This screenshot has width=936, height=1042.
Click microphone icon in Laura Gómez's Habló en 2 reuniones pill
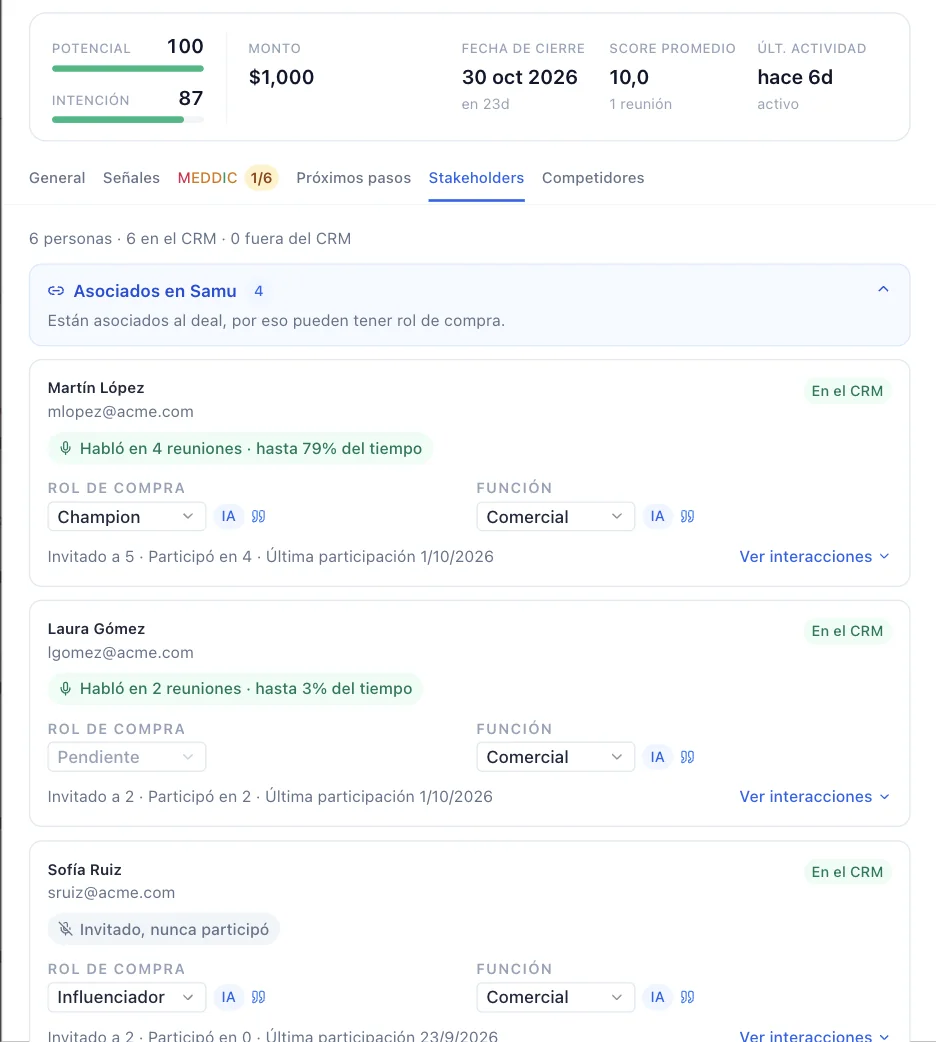(65, 688)
